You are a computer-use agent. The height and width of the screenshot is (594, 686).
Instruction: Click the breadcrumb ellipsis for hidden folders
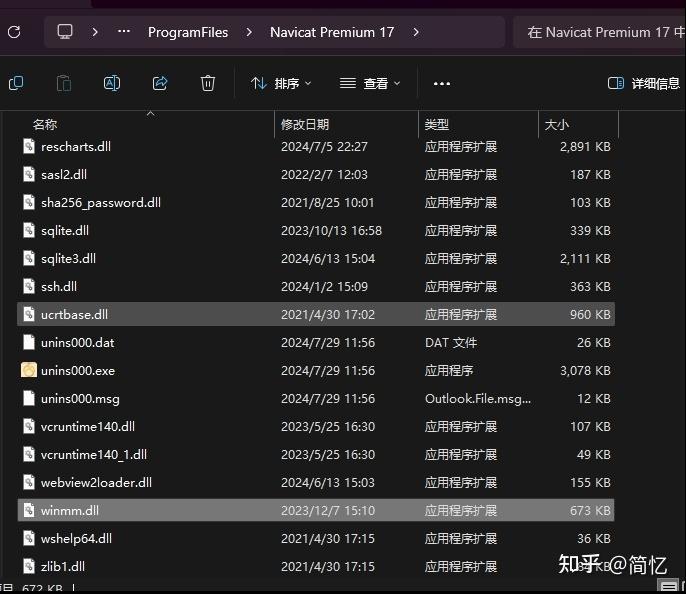click(124, 31)
